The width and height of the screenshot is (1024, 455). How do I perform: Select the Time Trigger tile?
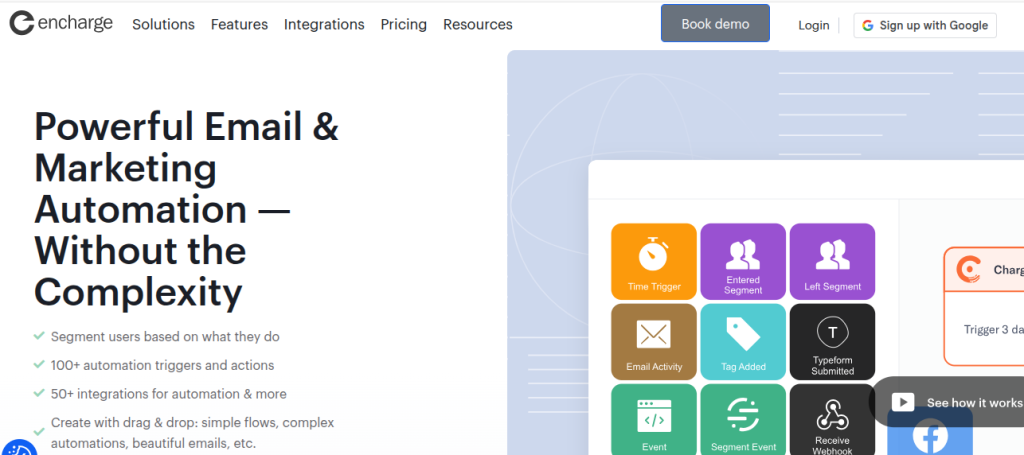(x=654, y=262)
